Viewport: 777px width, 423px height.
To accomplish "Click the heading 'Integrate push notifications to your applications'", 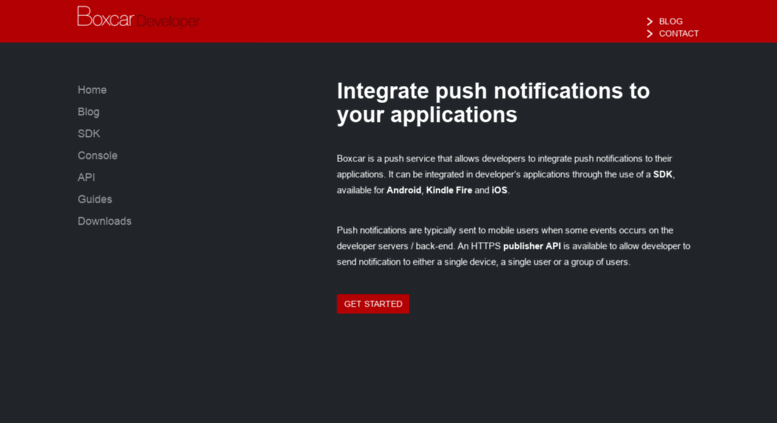I will 493,103.
